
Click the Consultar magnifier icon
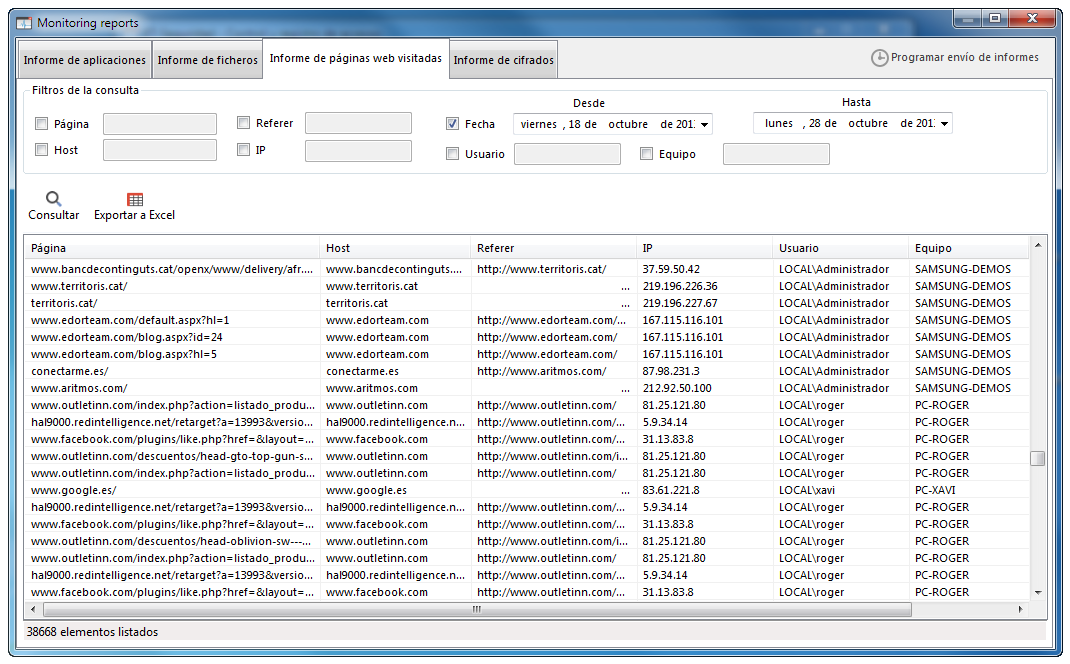(x=53, y=199)
